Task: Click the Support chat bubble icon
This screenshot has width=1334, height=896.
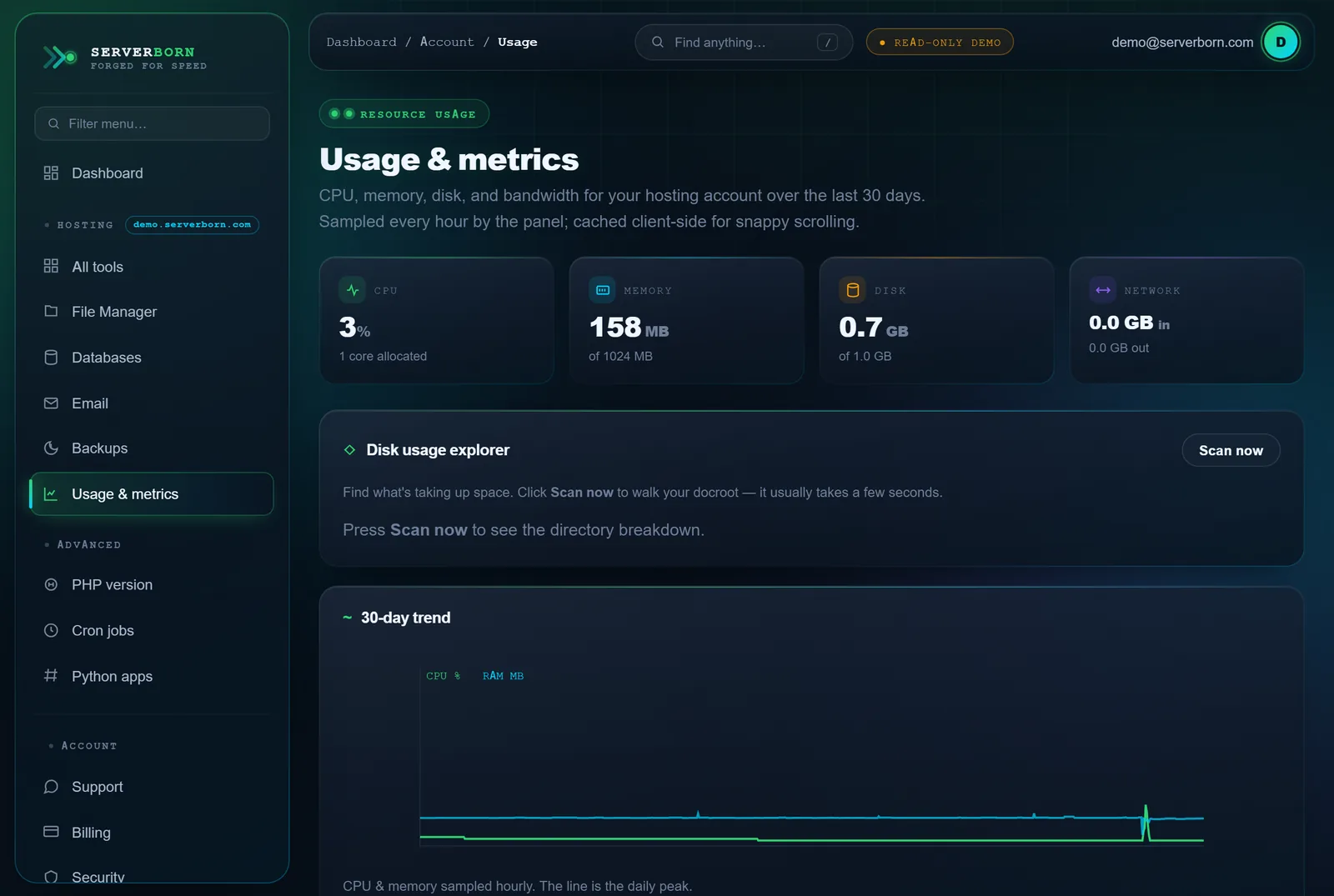Action: 51,786
